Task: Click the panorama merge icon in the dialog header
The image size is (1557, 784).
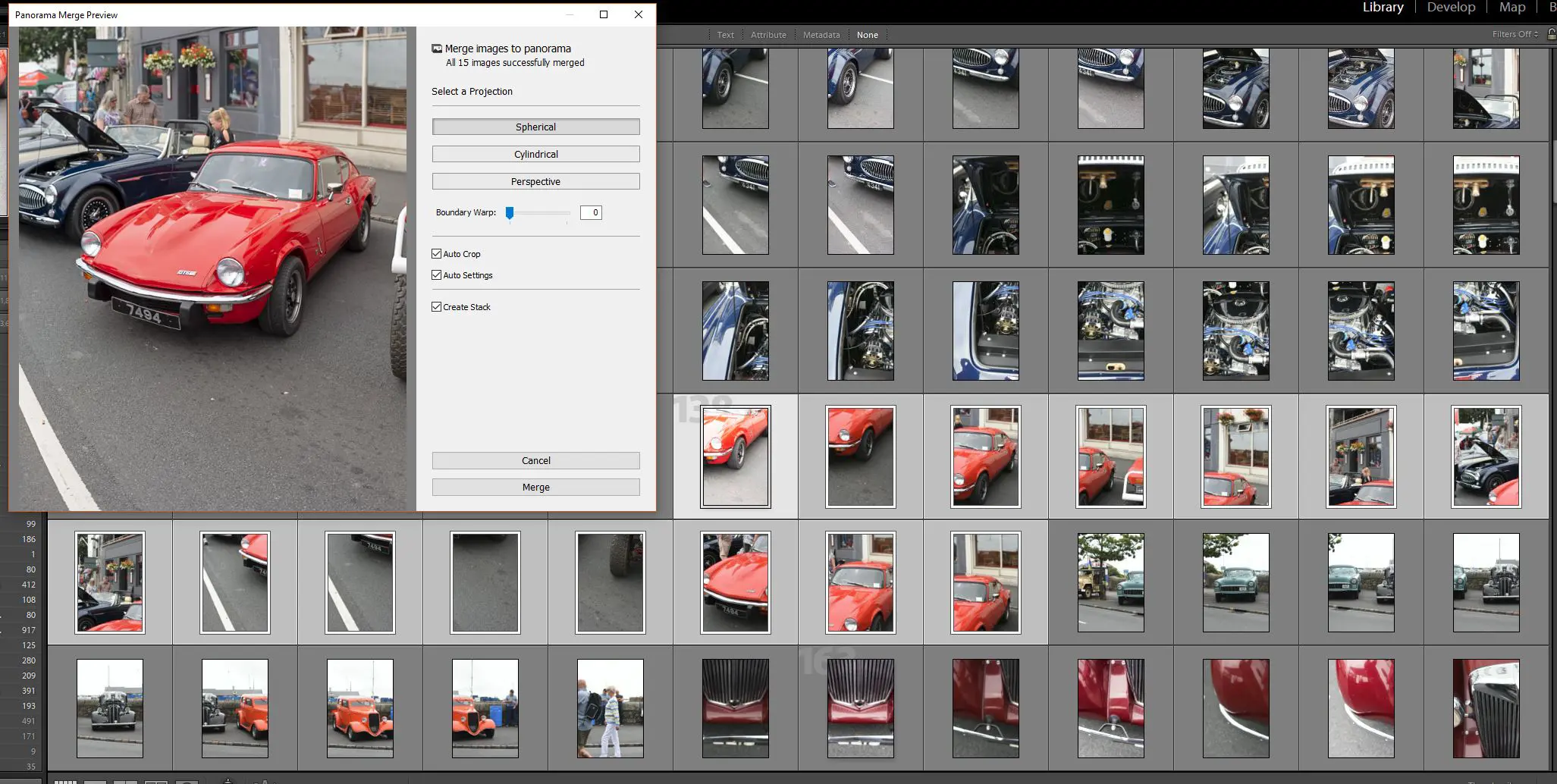Action: coord(437,49)
